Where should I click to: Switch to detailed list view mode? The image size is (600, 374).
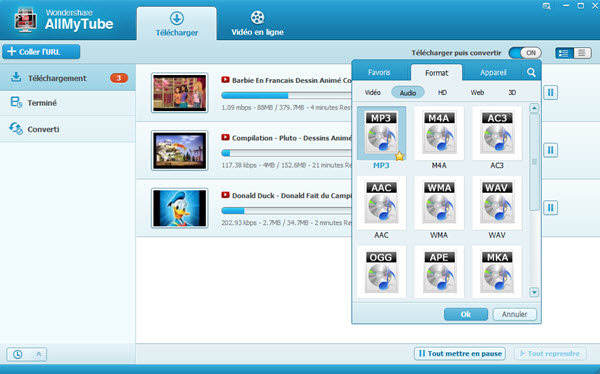click(x=564, y=53)
